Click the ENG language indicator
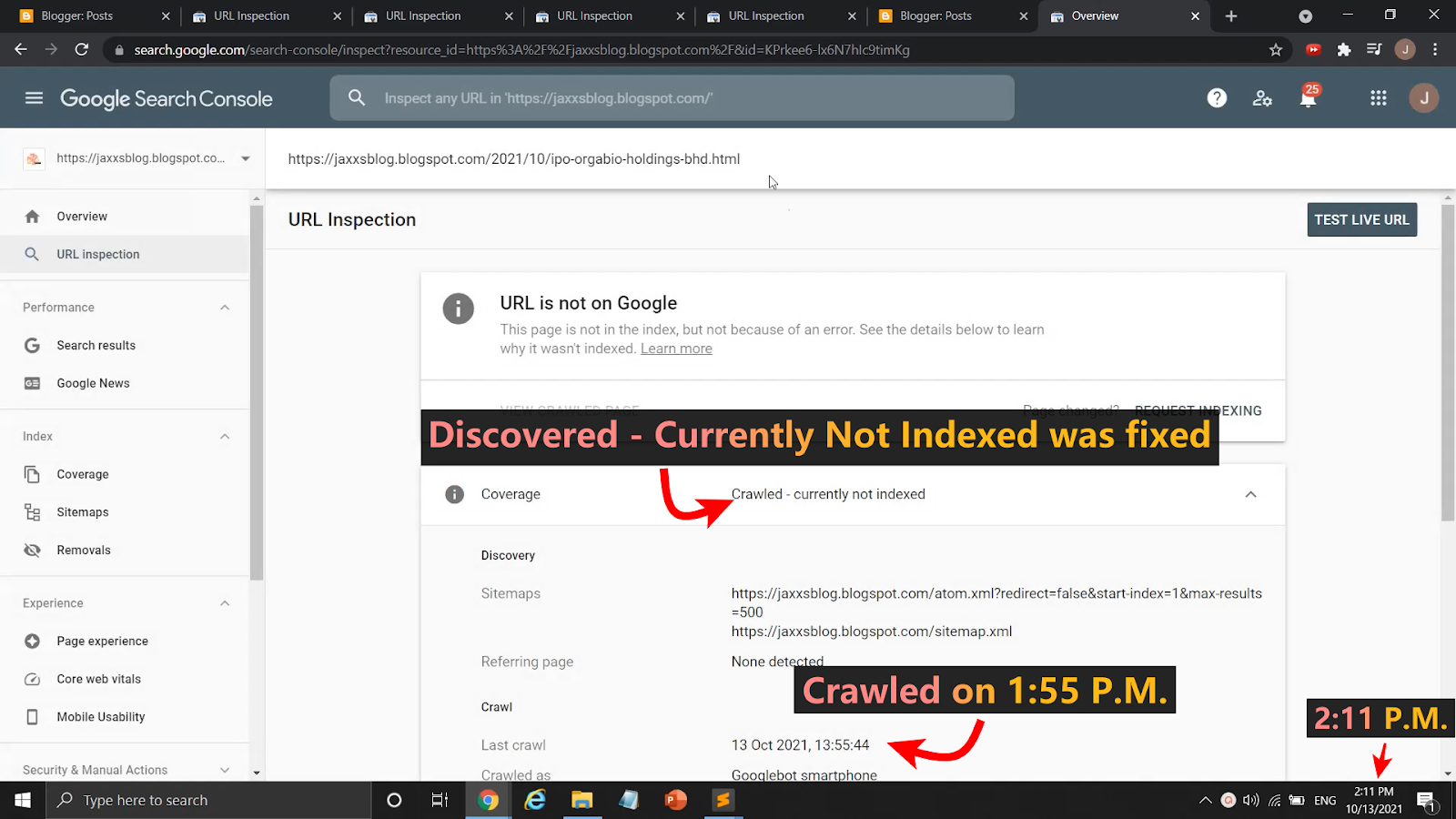Viewport: 1456px width, 819px height. [1325, 801]
